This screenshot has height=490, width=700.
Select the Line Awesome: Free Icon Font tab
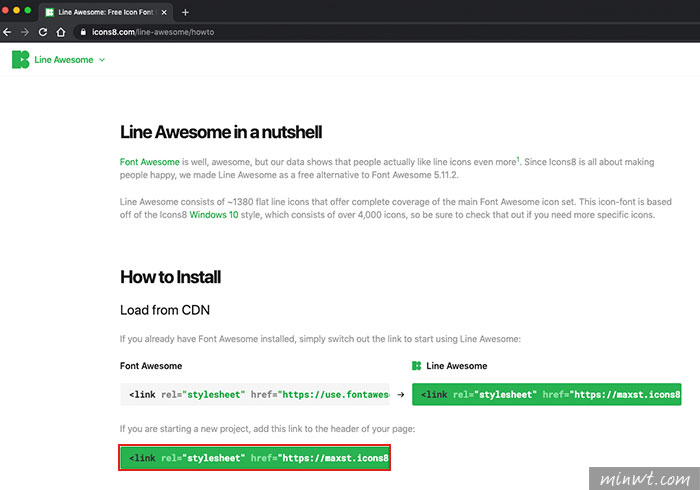[106, 12]
